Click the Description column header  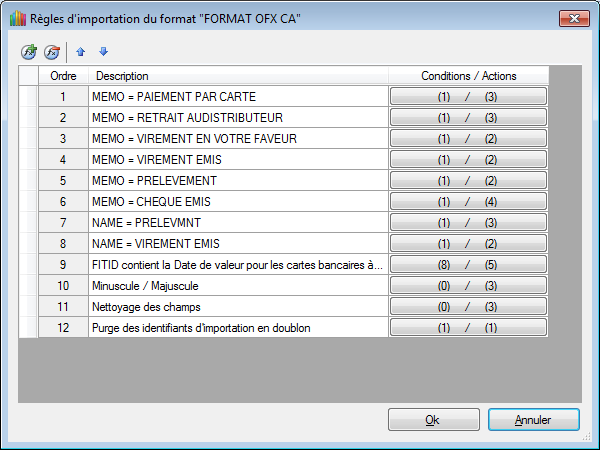[237, 76]
